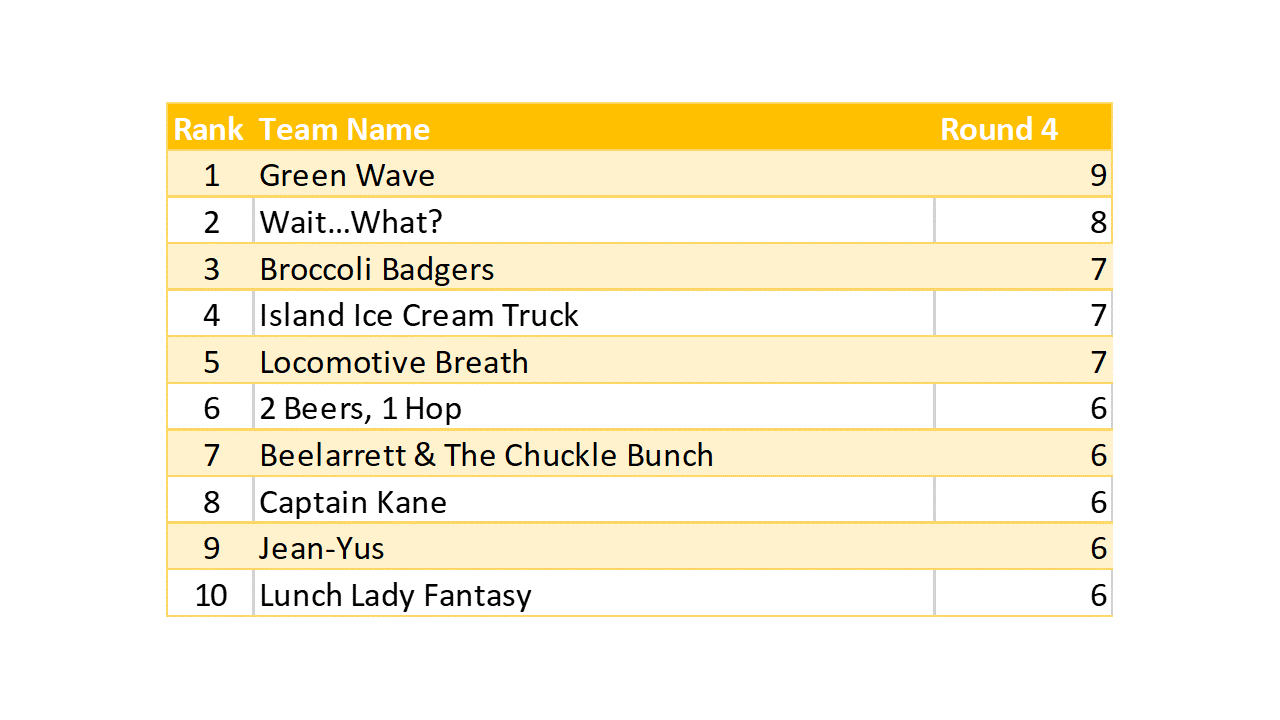Select the Broccoli Badgers cell
This screenshot has height=720, width=1280.
(377, 269)
